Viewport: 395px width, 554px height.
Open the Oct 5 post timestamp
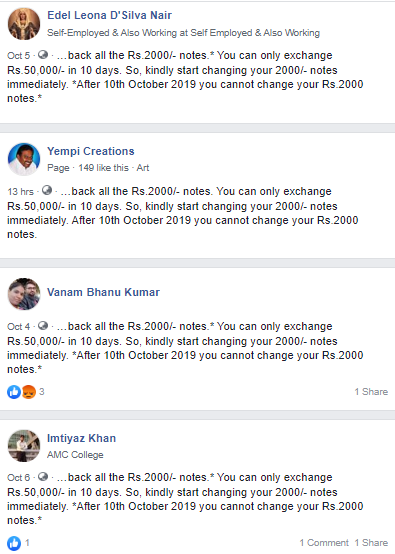tap(19, 55)
